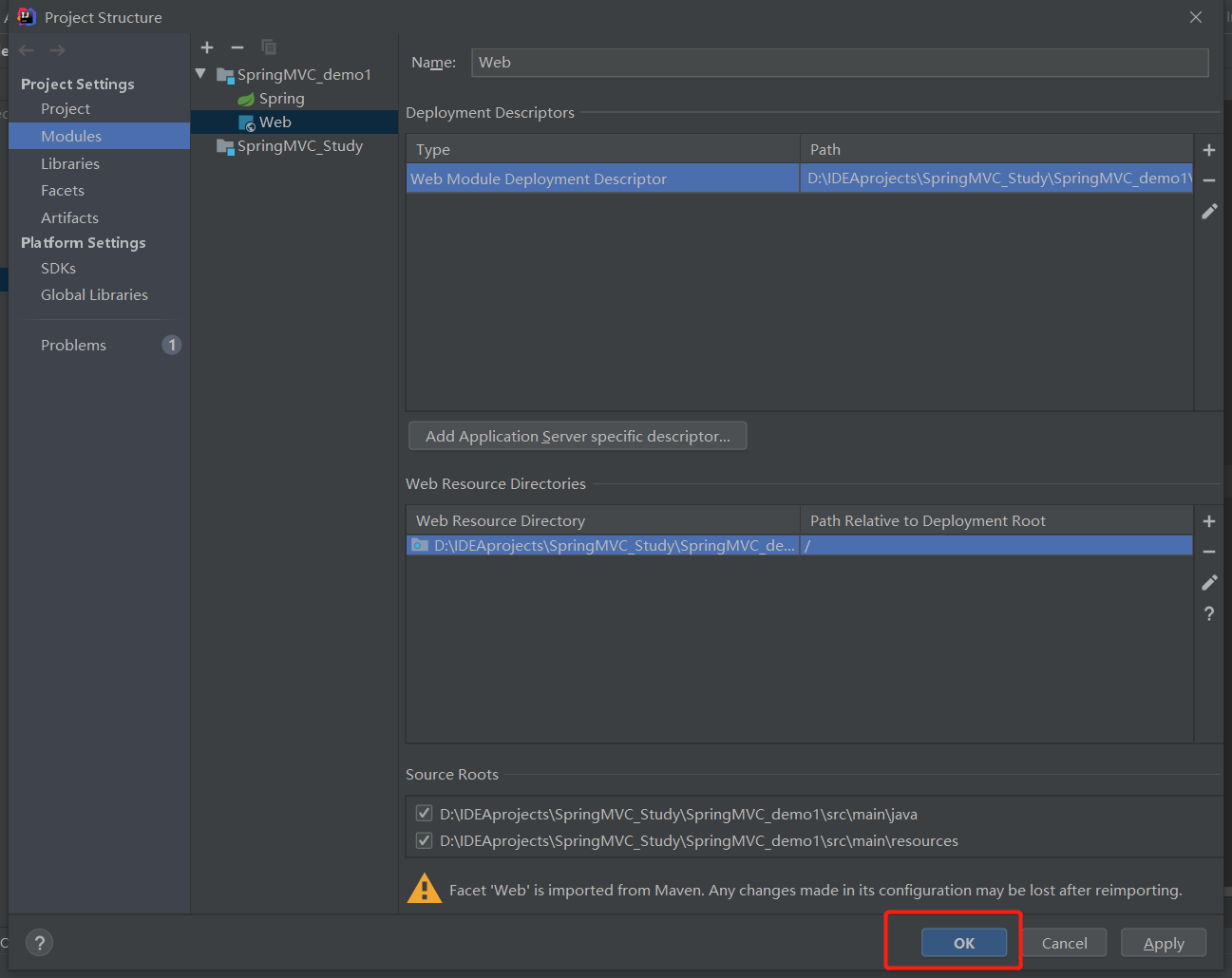Select the Web facet in tree

point(275,122)
